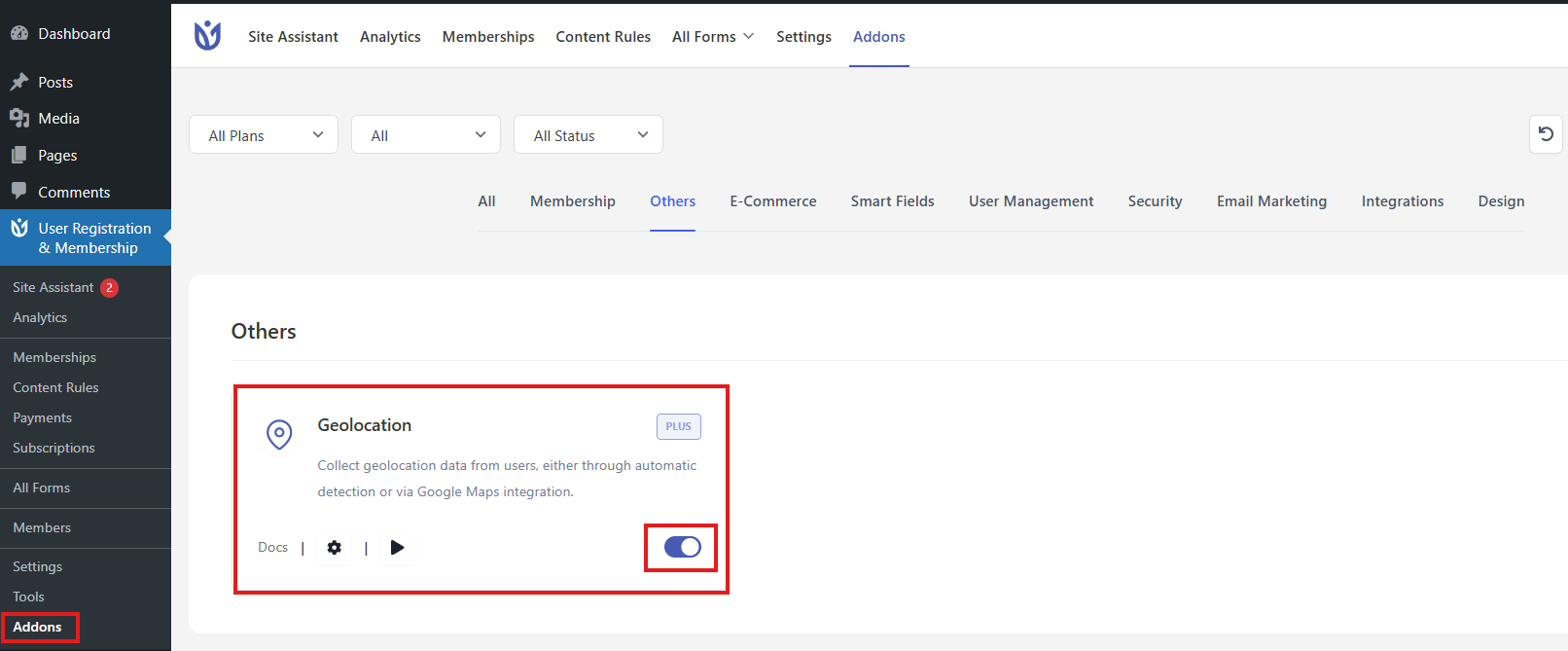Click the Geolocation map pin icon
Screen dimensions: 1568x651
coord(279,434)
